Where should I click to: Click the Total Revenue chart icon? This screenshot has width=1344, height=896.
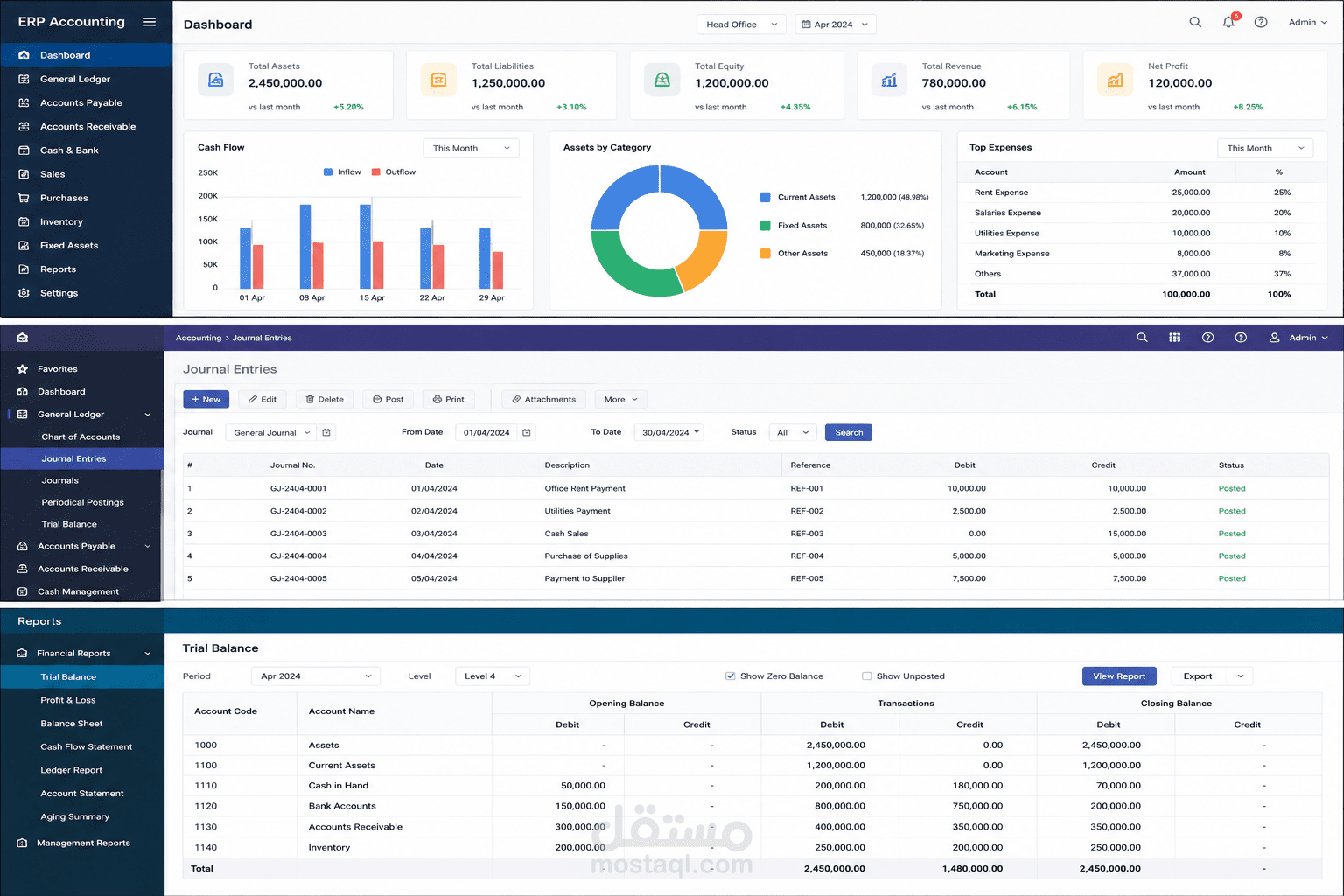click(889, 80)
